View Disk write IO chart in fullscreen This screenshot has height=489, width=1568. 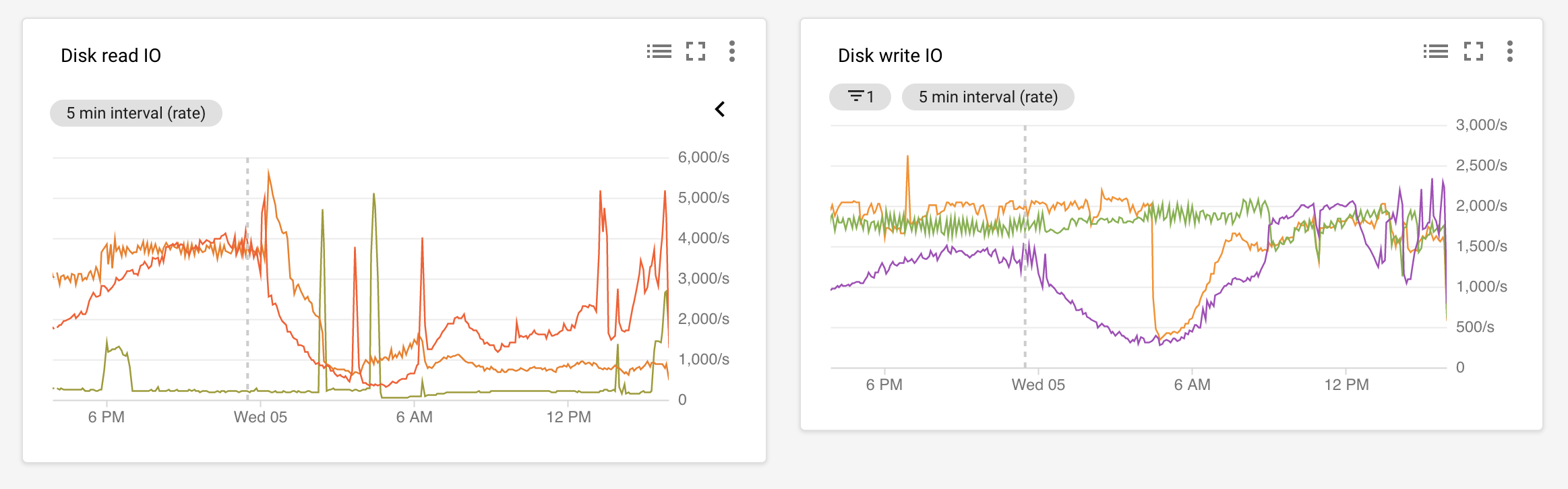point(1474,51)
